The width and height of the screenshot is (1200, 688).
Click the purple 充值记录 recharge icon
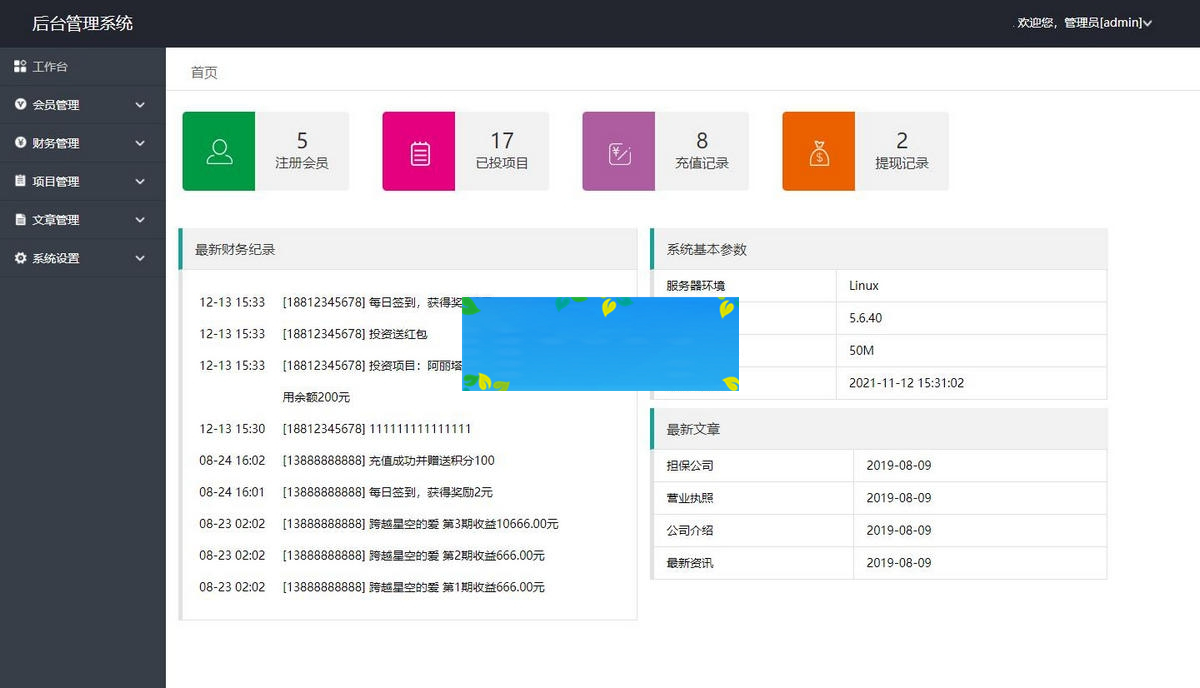[x=618, y=150]
